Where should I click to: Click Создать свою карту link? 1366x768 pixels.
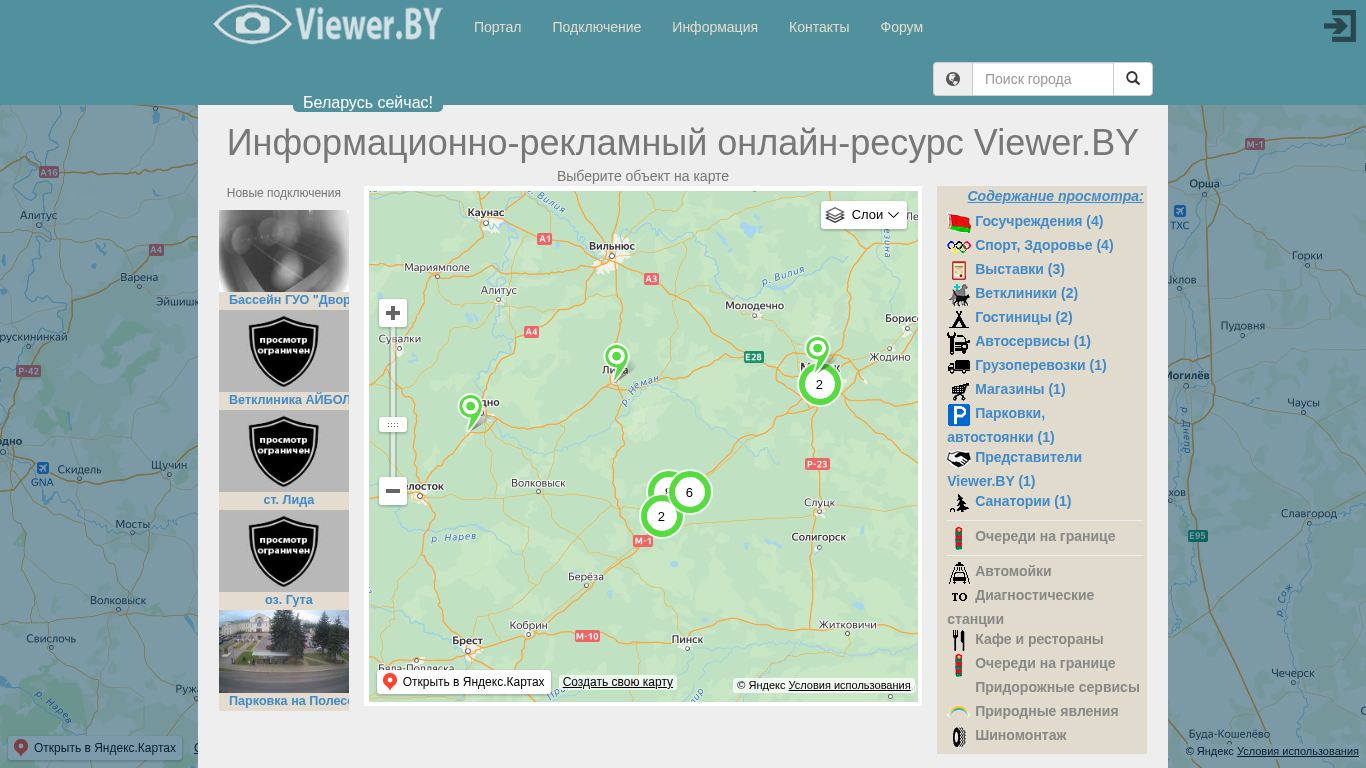click(x=617, y=682)
